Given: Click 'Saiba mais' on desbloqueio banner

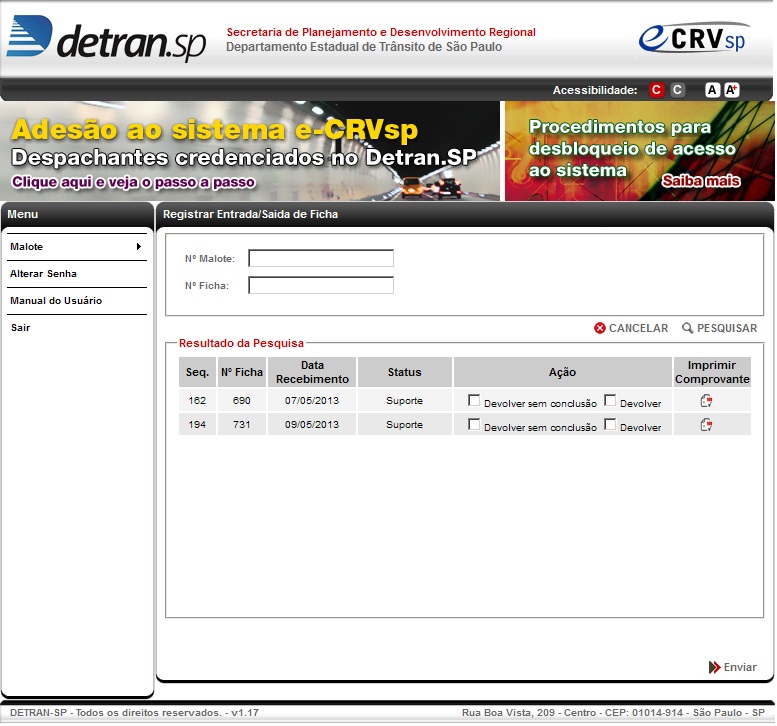Looking at the screenshot, I should 701,181.
